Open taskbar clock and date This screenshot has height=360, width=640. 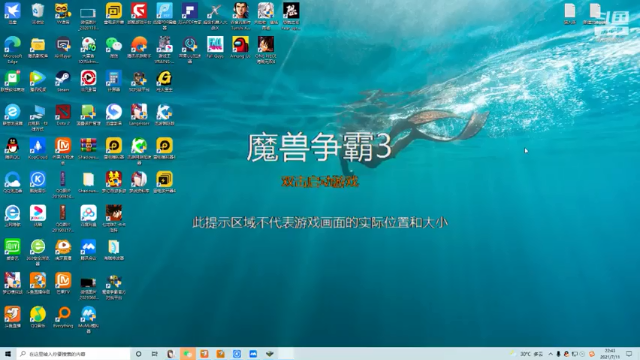point(610,354)
